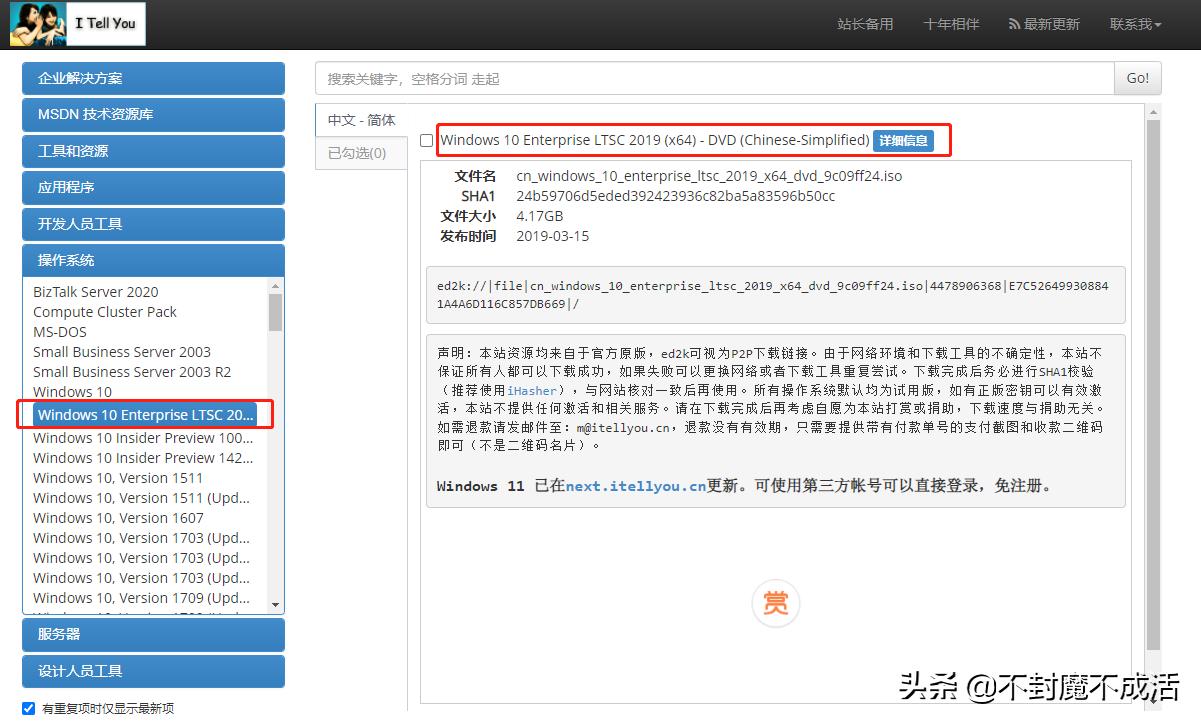Click the RSS icon beside 最新更新
This screenshot has height=723, width=1201.
click(1013, 25)
